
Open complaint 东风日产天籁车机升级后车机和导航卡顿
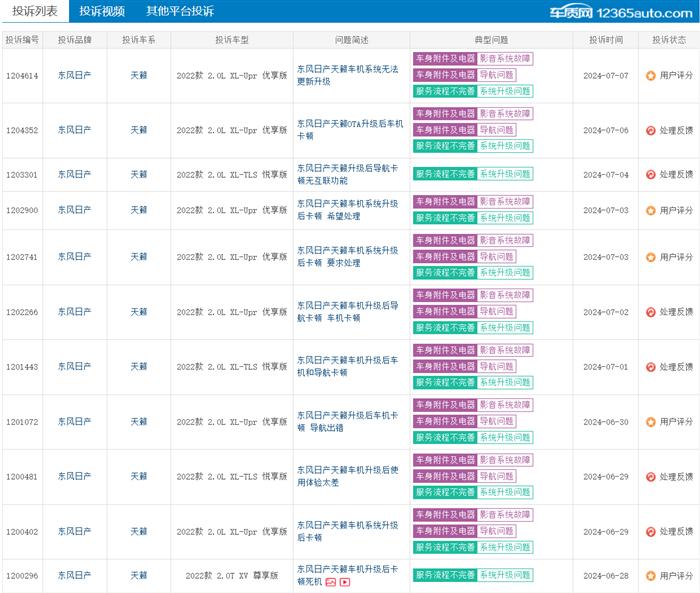point(348,366)
